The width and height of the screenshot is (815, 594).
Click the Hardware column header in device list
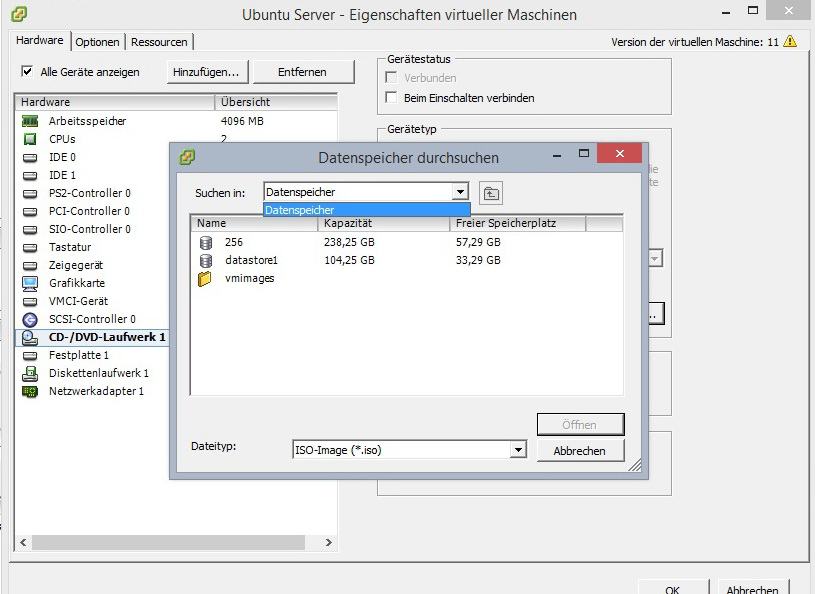(115, 102)
